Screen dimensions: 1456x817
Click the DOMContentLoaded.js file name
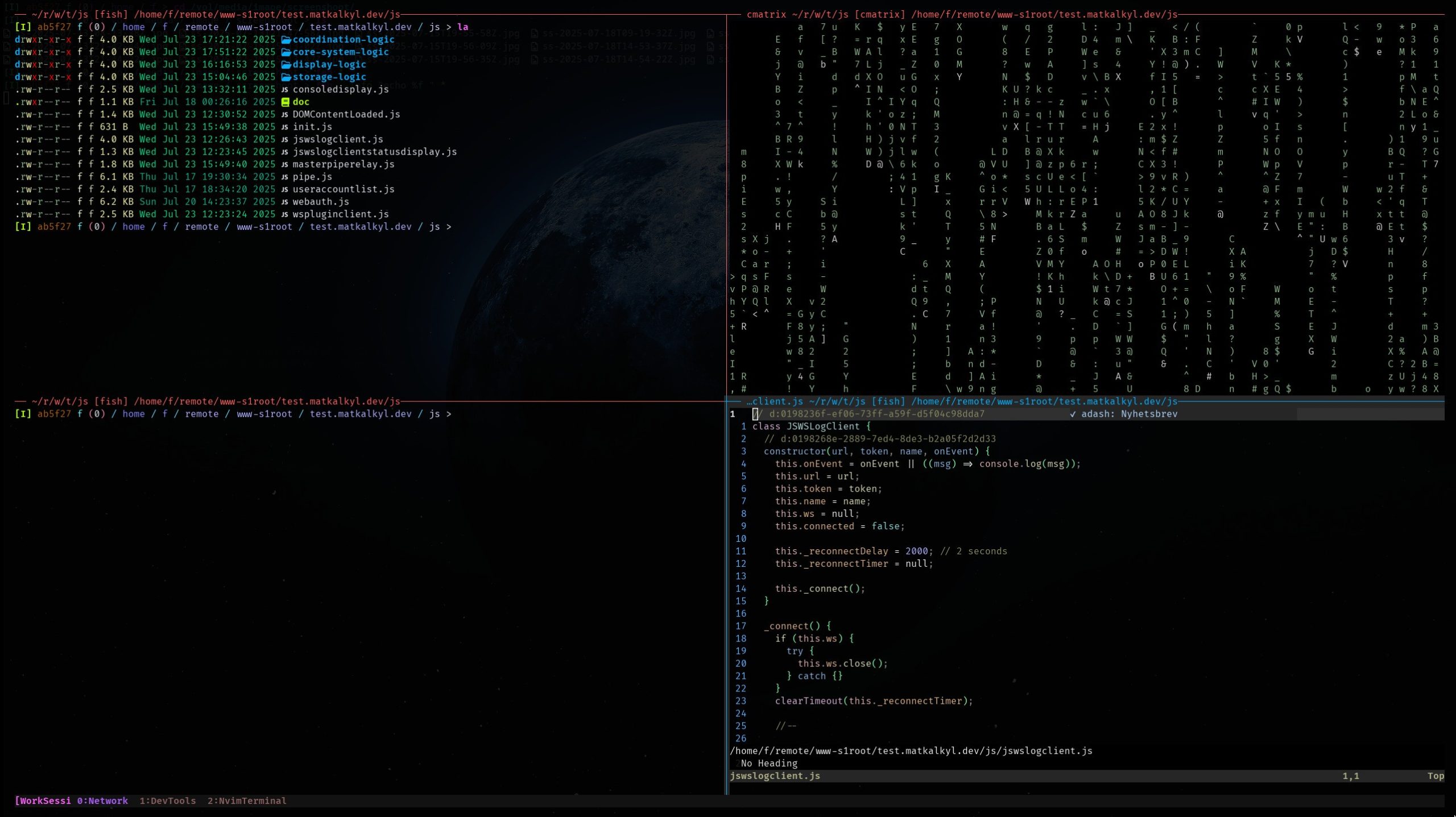pyautogui.click(x=346, y=115)
